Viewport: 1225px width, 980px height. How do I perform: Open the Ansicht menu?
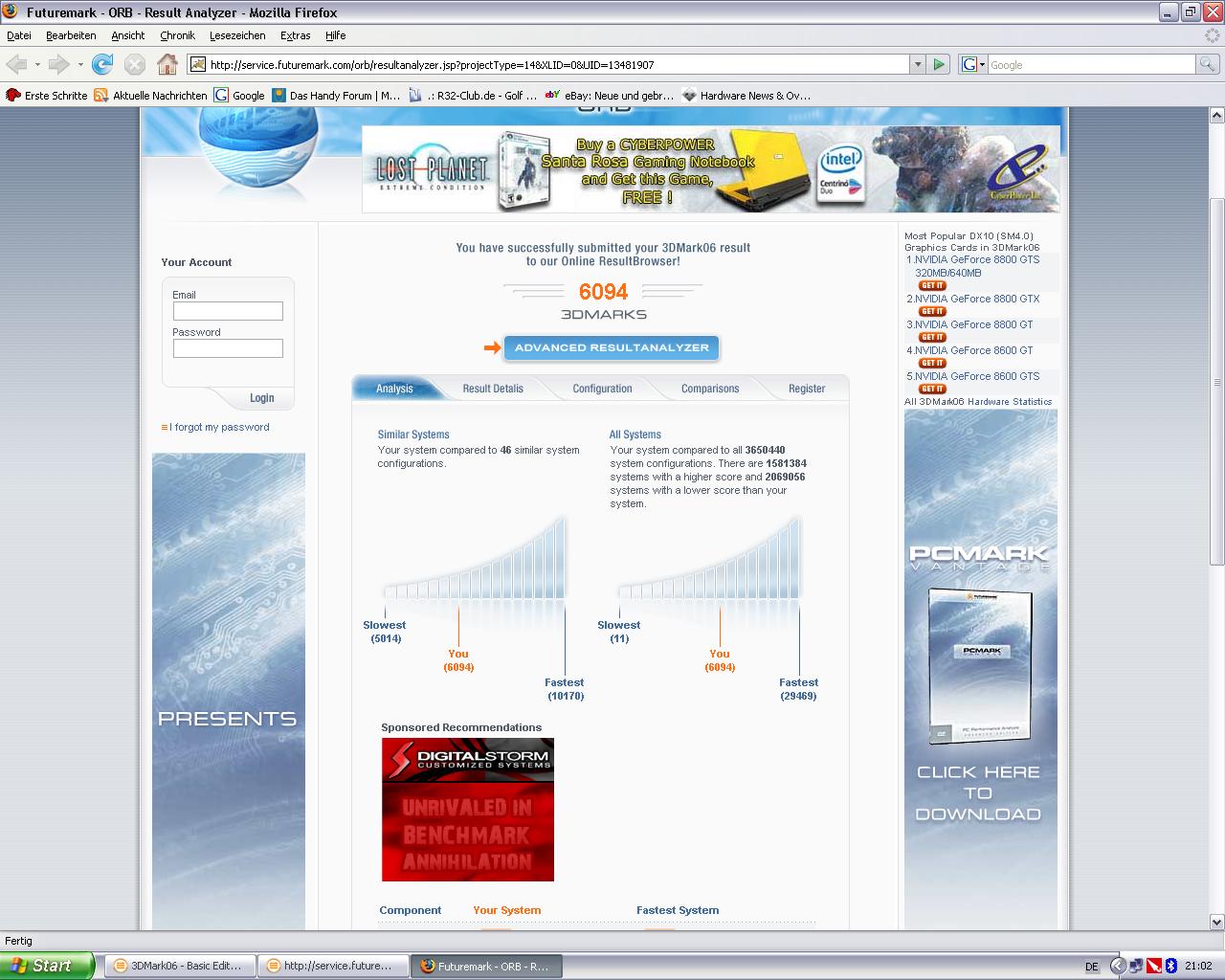127,35
